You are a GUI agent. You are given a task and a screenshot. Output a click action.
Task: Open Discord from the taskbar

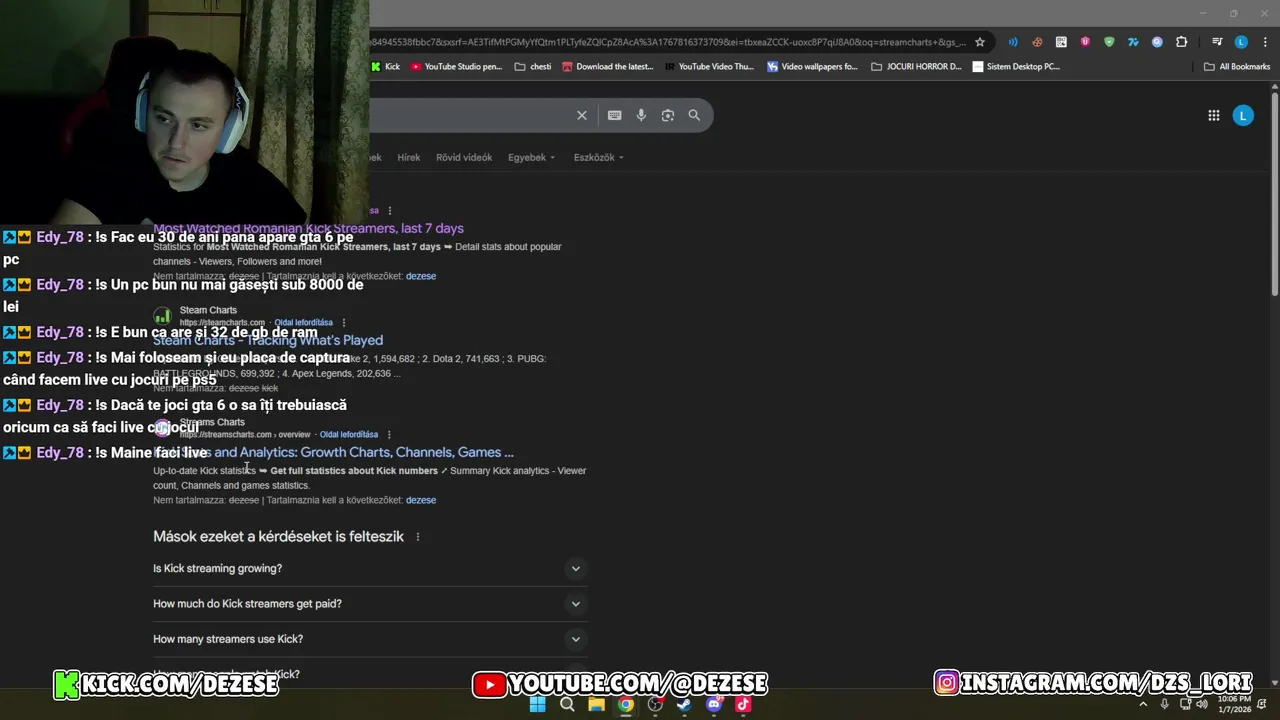coord(713,704)
